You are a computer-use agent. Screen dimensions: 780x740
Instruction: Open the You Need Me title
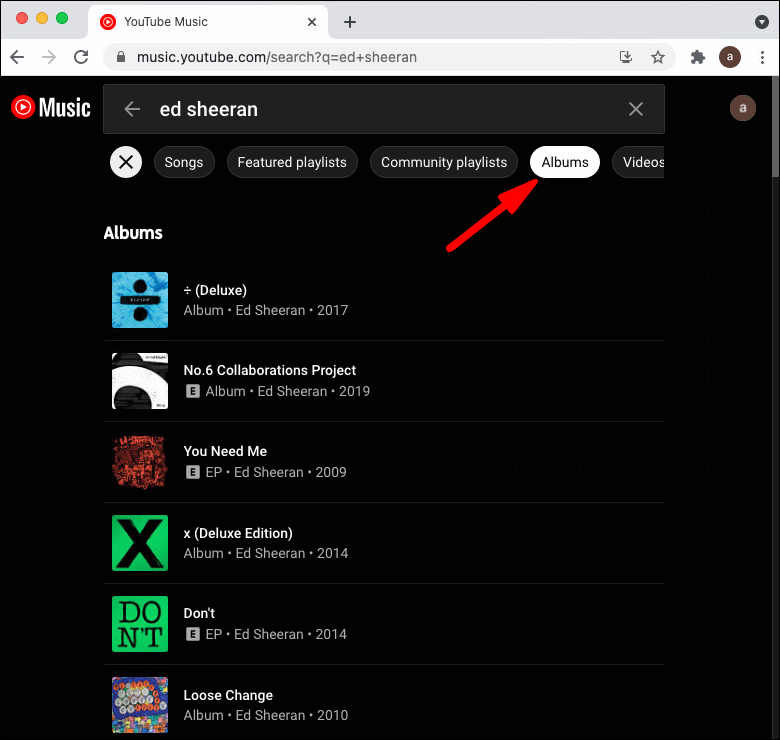[x=225, y=451]
